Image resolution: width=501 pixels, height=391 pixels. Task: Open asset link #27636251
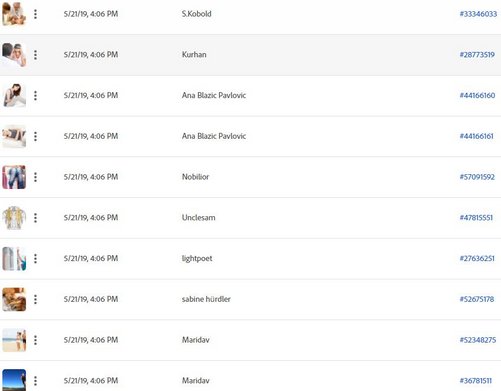[477, 258]
